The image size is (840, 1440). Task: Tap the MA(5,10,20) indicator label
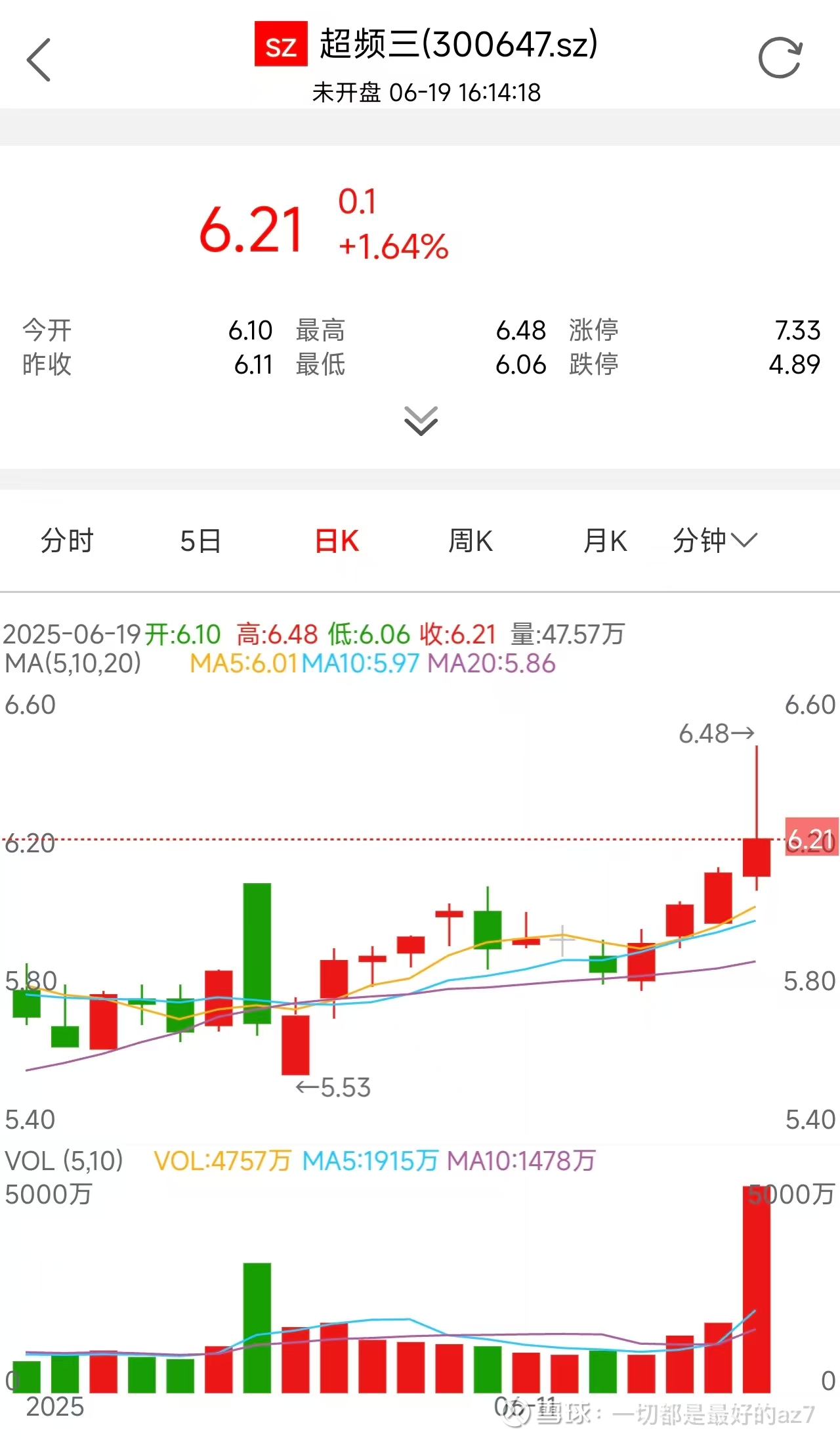point(73,663)
